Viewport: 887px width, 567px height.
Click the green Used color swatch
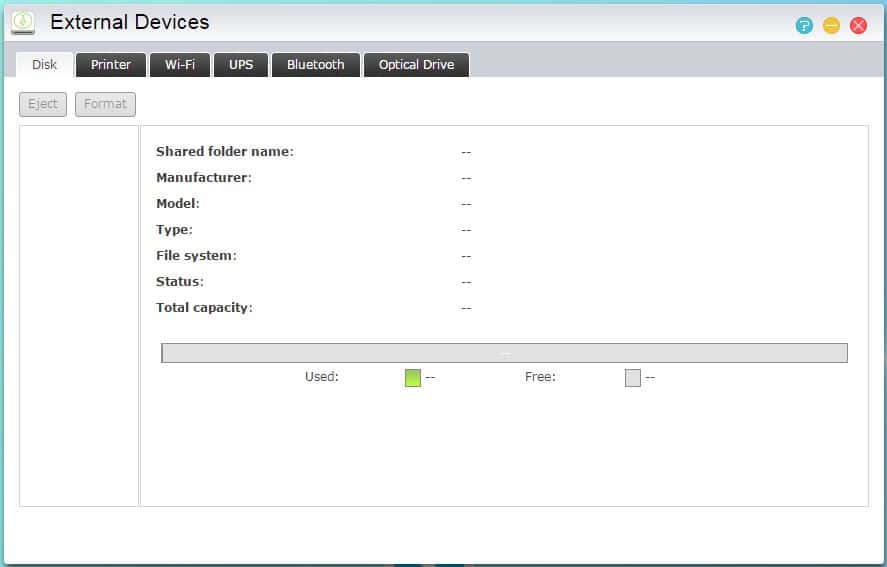(x=413, y=378)
